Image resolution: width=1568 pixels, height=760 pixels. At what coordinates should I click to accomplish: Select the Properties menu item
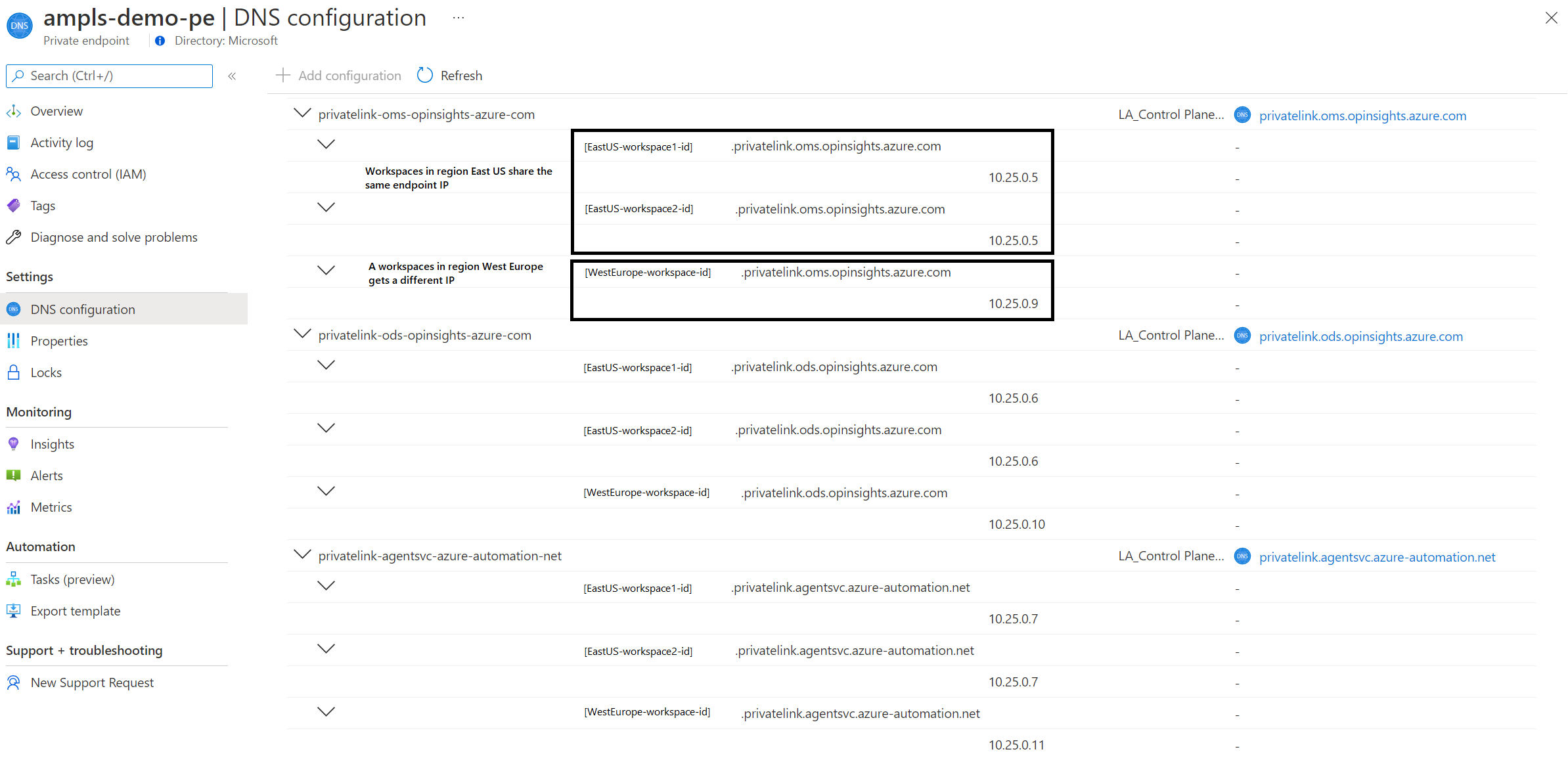pos(59,341)
